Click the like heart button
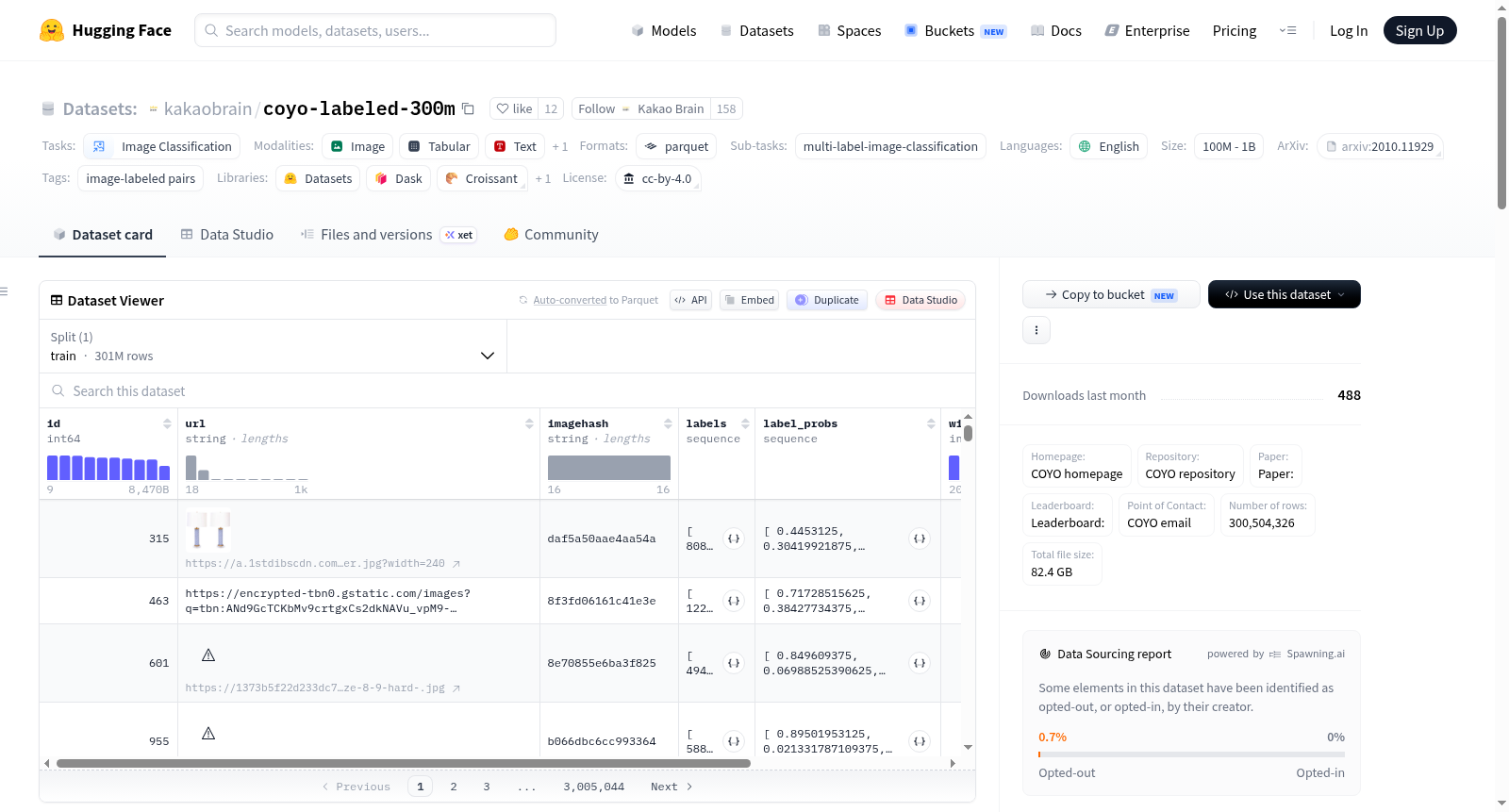 coord(515,108)
